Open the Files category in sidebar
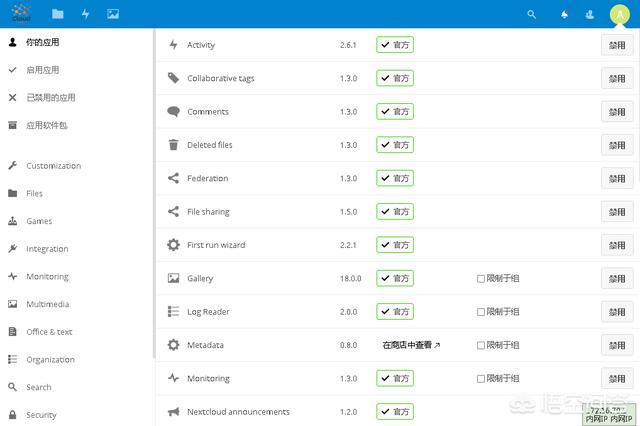 point(34,193)
